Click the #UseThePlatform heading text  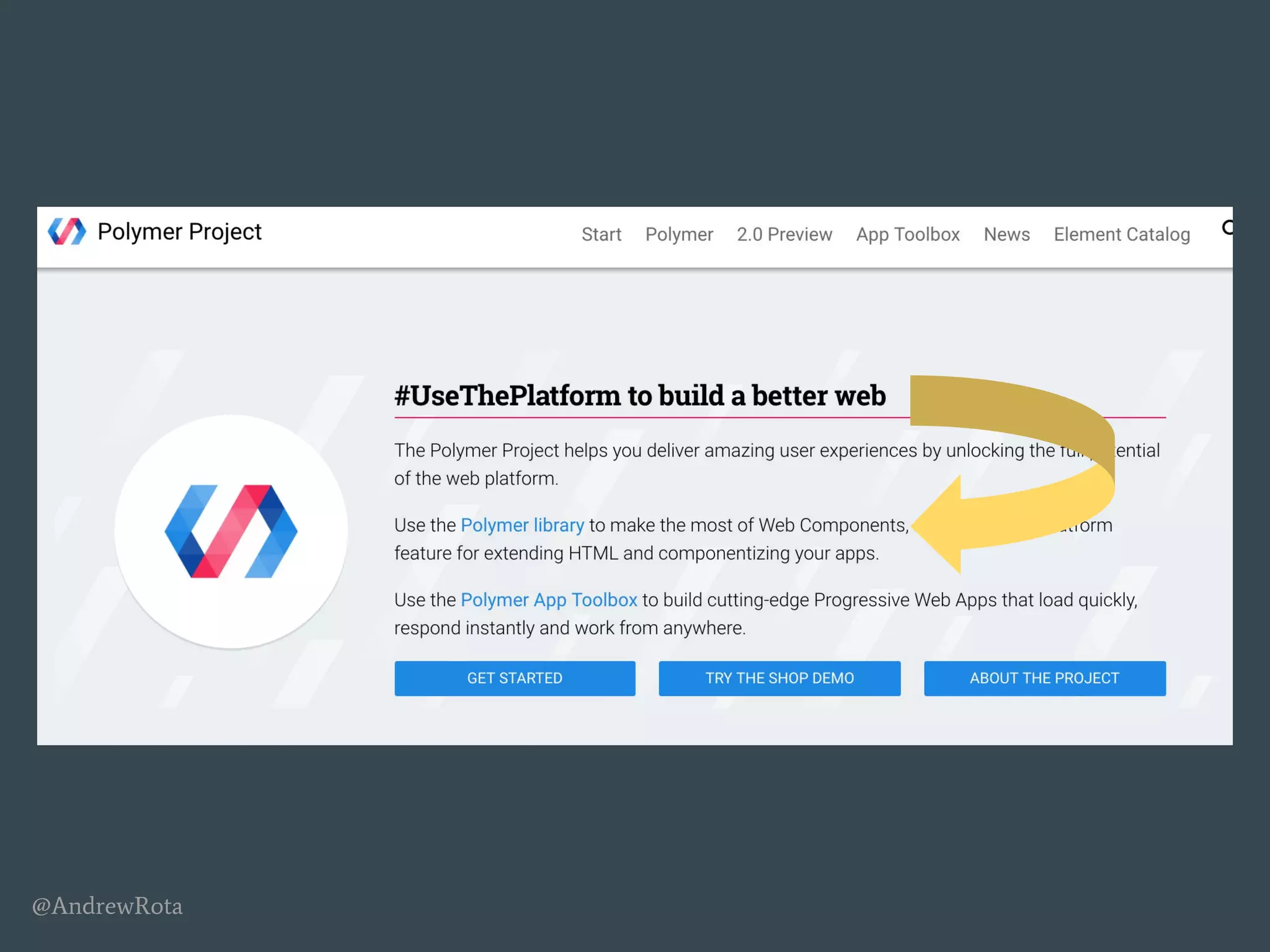tap(640, 395)
